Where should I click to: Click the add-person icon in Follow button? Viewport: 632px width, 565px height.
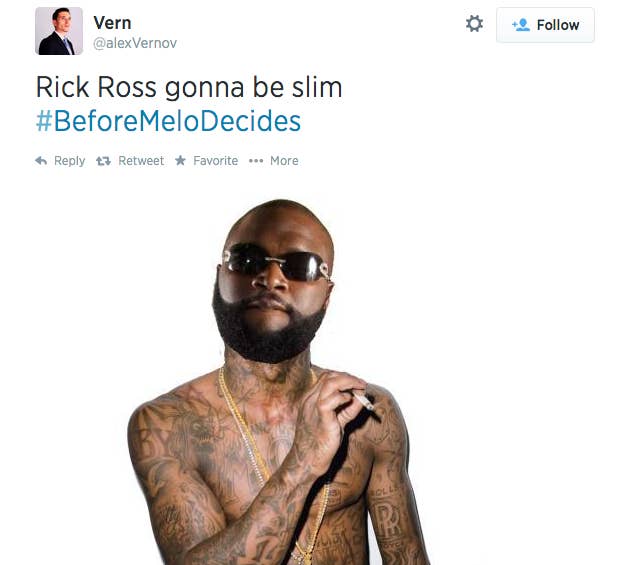click(x=521, y=25)
